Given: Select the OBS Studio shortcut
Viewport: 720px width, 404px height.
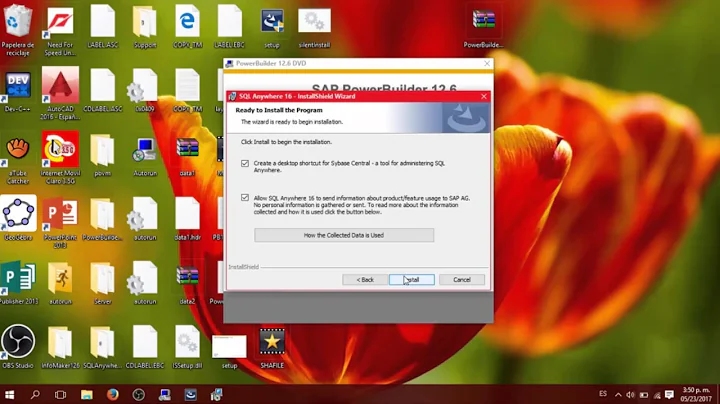Looking at the screenshot, I should [18, 347].
